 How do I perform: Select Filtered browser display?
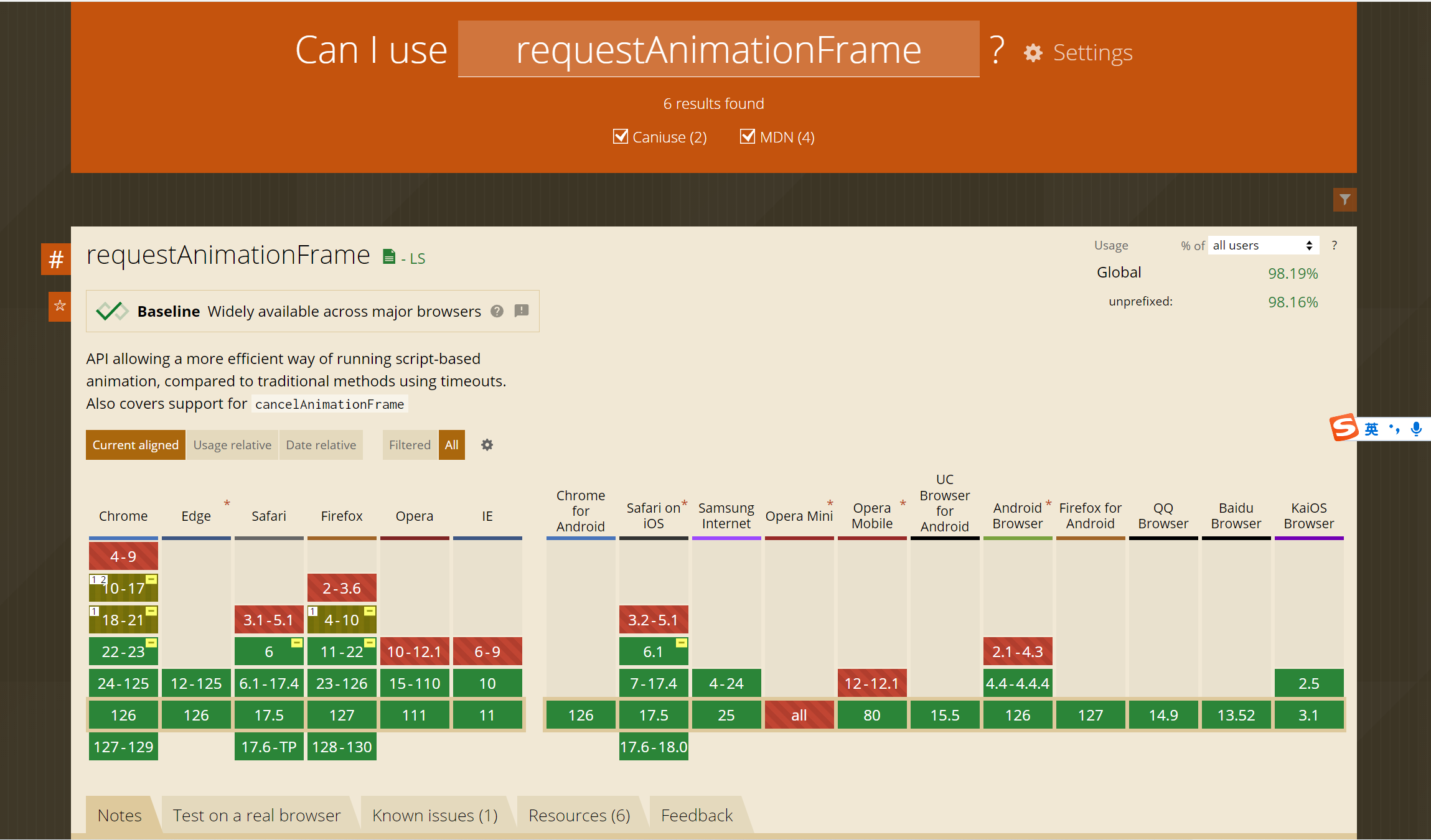pos(410,445)
